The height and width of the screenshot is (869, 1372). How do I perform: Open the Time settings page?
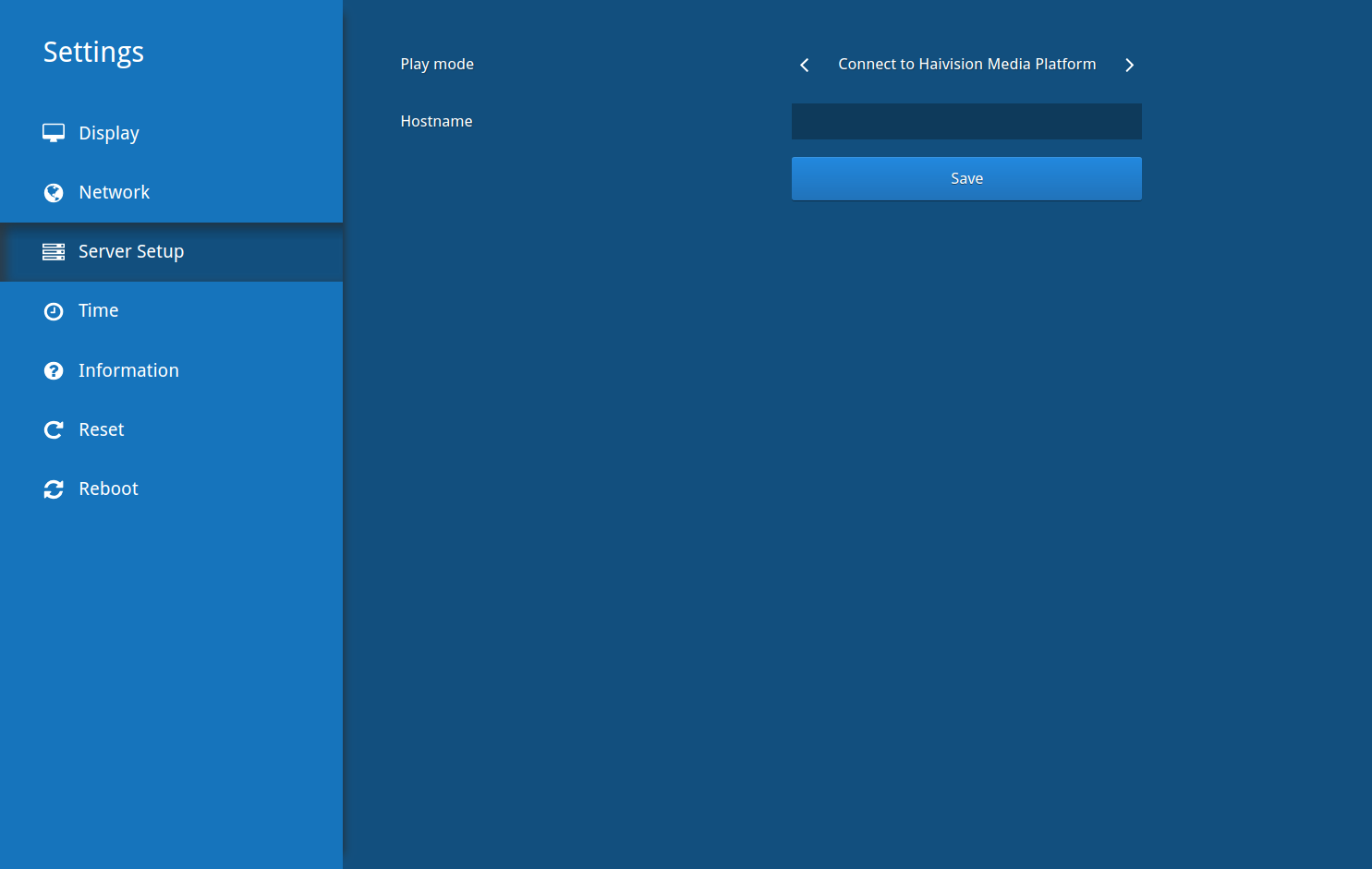coord(99,311)
